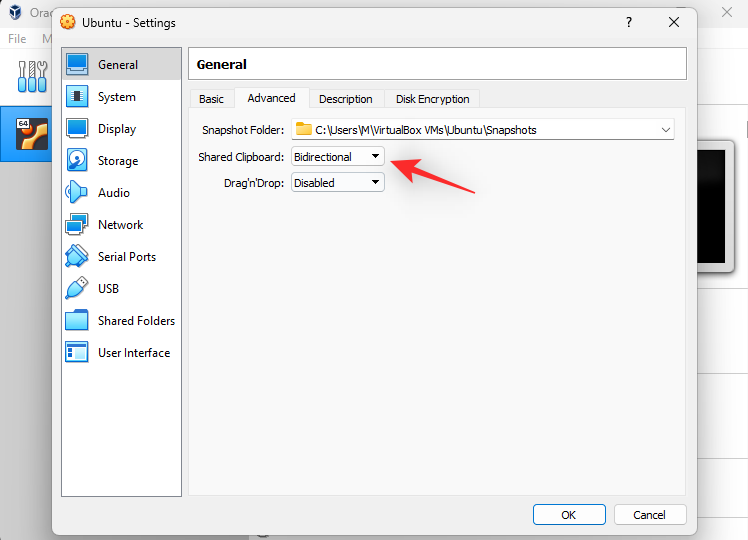748x540 pixels.
Task: Open the Shared Folders icon
Action: point(77,321)
